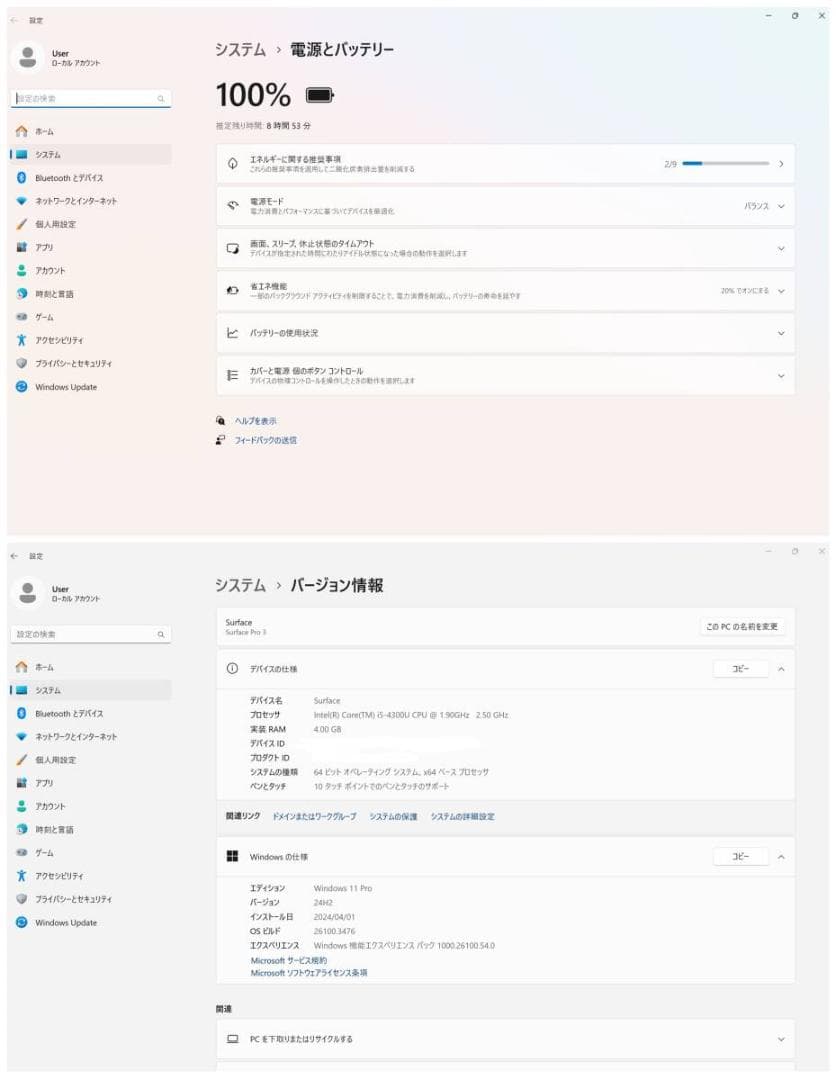Expand 画面、スリープ、休止状態のタイムアウト section
Image resolution: width=836 pixels, height=1080 pixels.
(x=781, y=248)
